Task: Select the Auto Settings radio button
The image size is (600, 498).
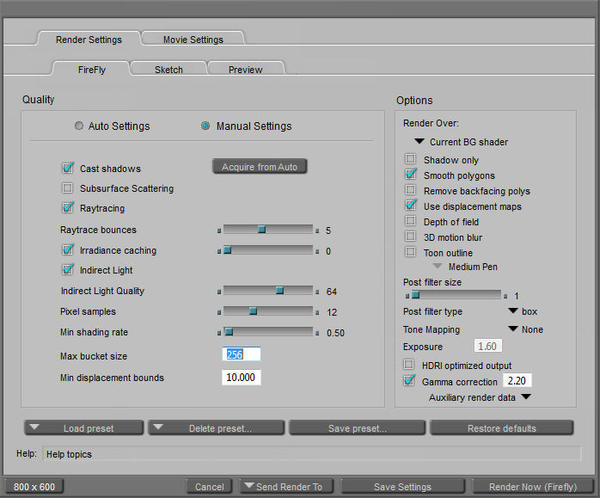Action: coord(79,126)
